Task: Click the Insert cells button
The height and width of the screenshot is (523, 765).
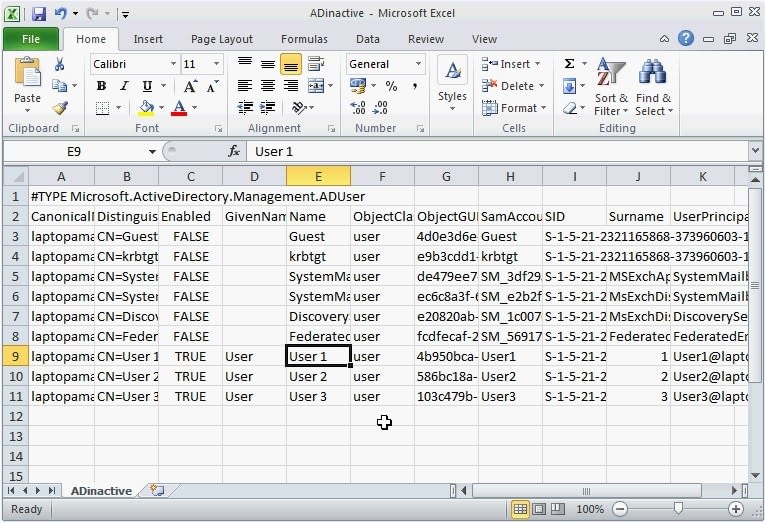Action: tap(511, 64)
